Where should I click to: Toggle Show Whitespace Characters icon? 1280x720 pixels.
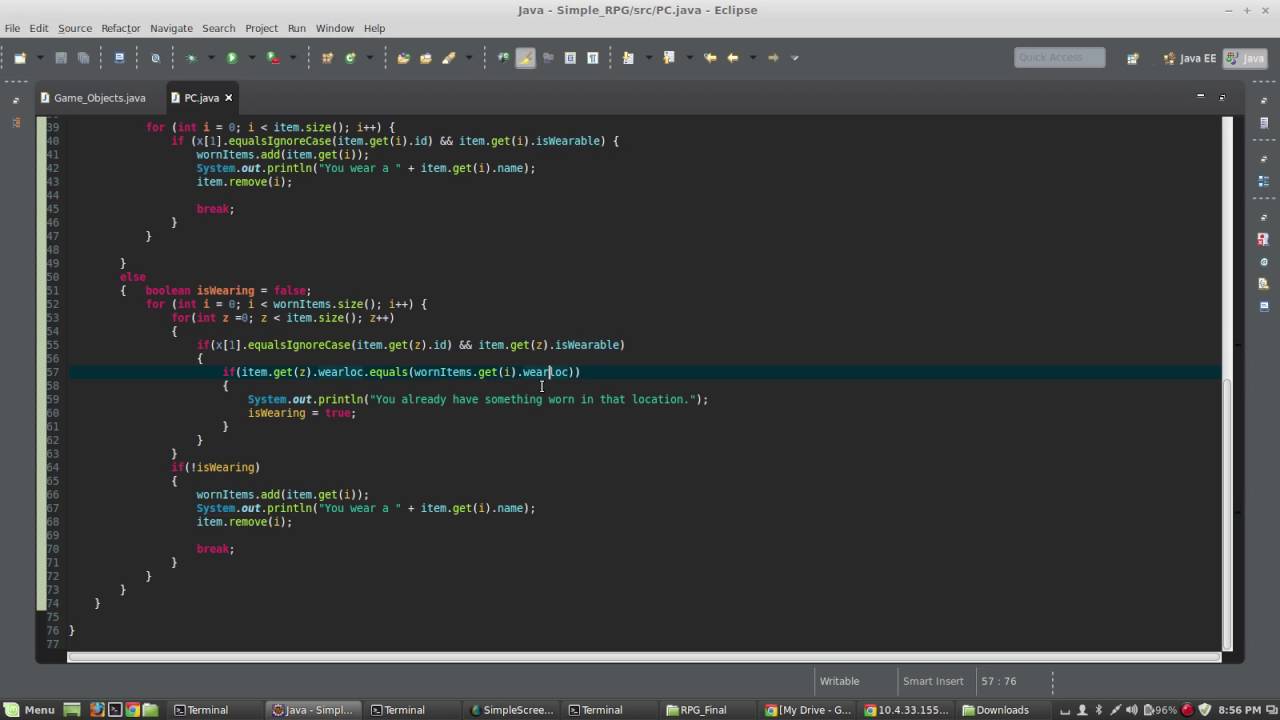pos(592,58)
